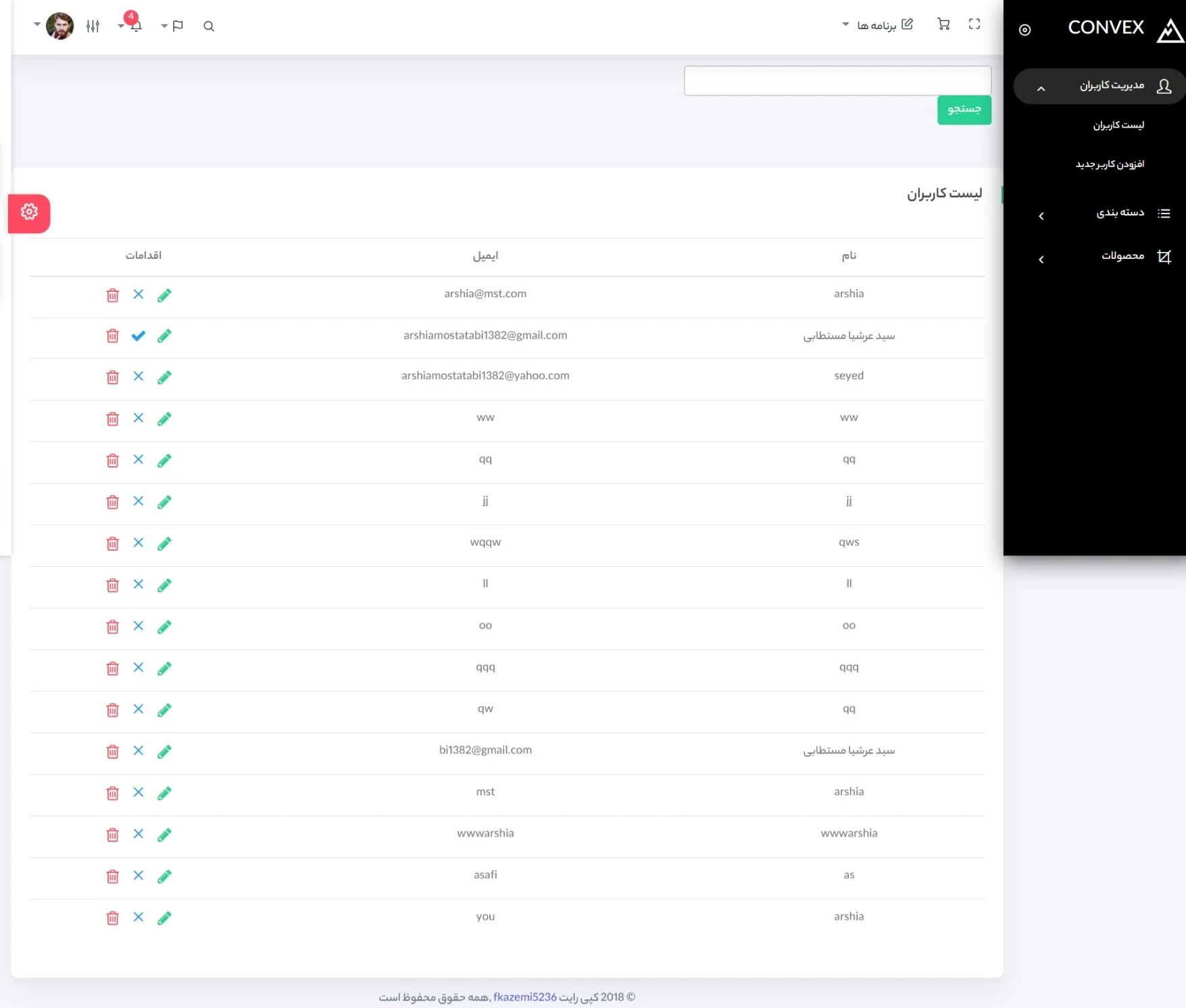
Task: Select افزودن کاربر جدید in the sidebar
Action: pyautogui.click(x=1110, y=164)
